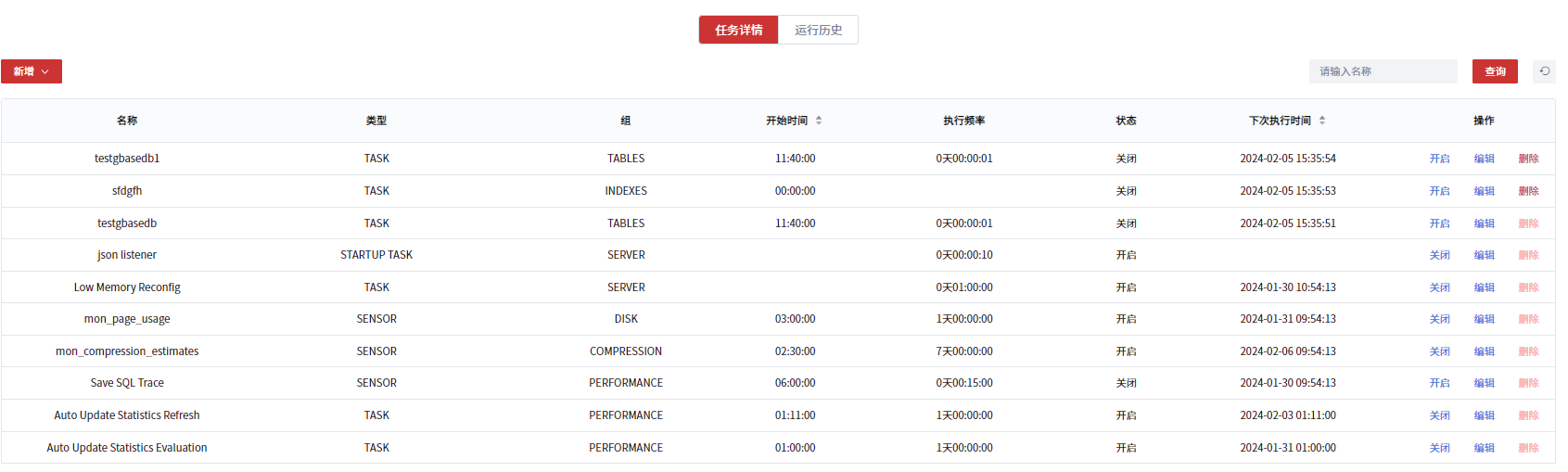
Task: Click the 查询 search button
Action: pyautogui.click(x=1495, y=71)
